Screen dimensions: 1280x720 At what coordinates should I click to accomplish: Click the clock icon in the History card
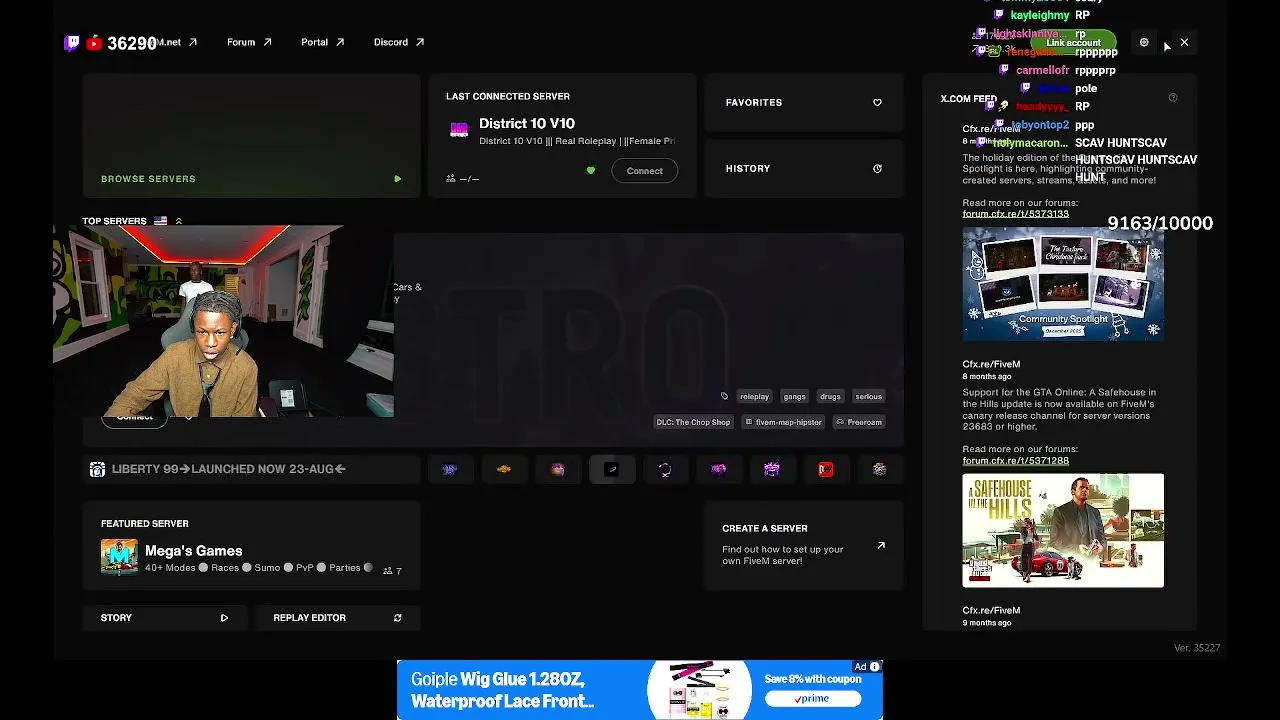tap(877, 168)
